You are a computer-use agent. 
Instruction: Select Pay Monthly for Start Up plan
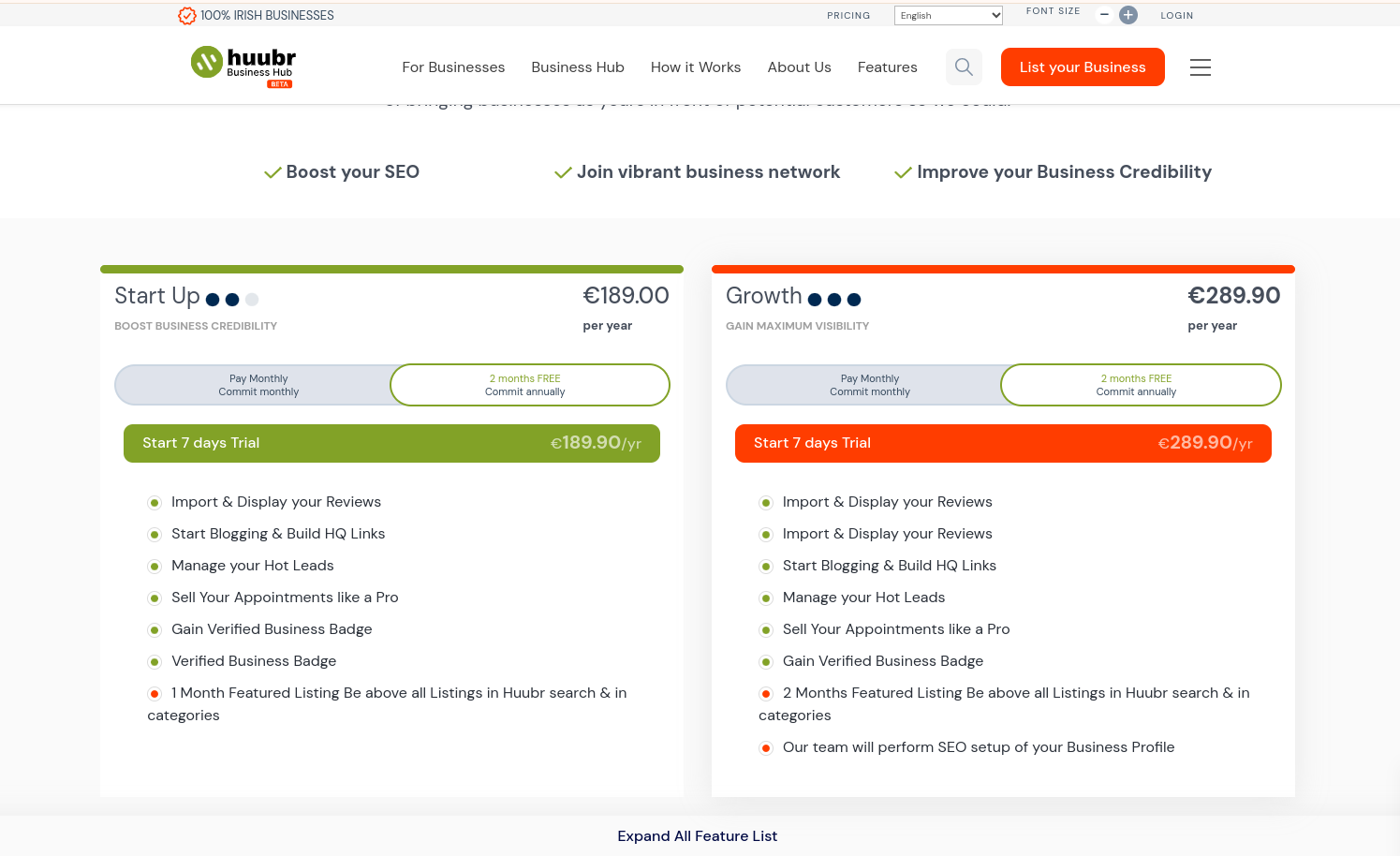(x=258, y=385)
